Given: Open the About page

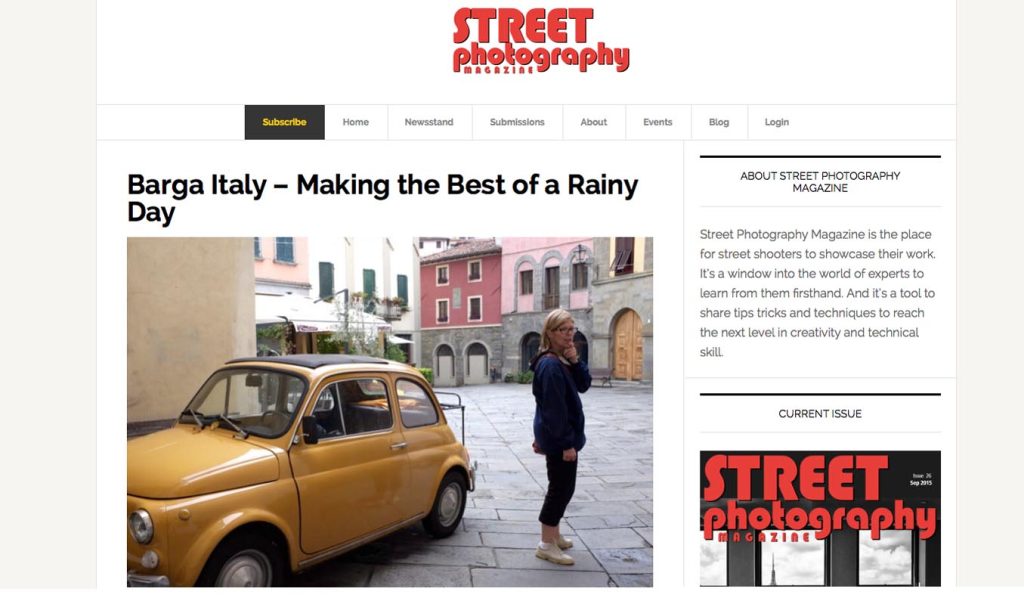Looking at the screenshot, I should (594, 122).
